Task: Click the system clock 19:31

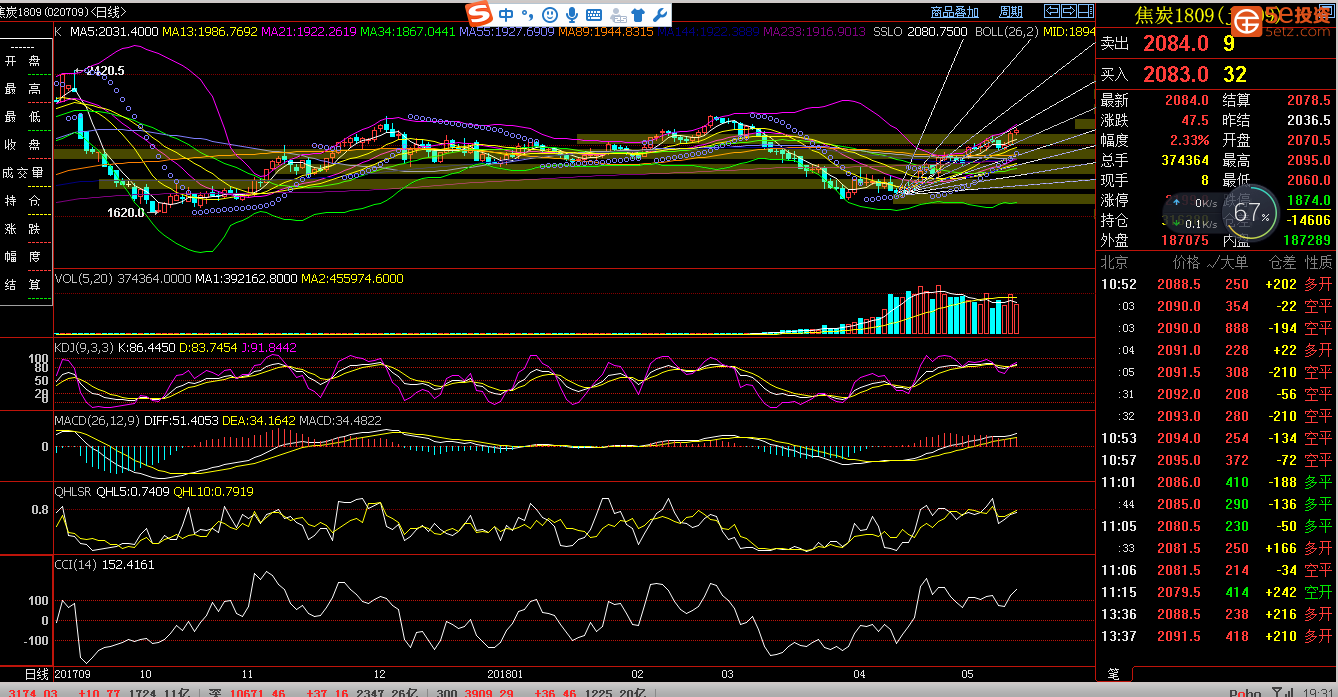Action: (x=1317, y=691)
